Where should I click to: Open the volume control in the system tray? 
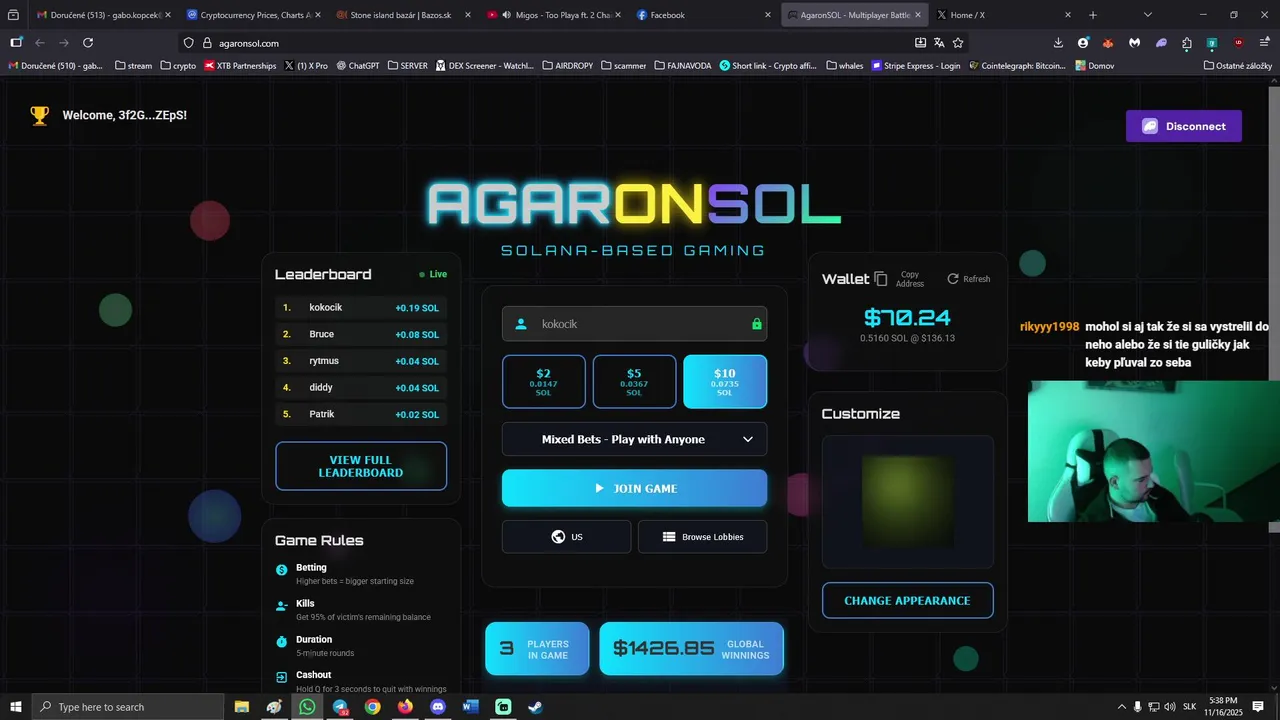1170,707
